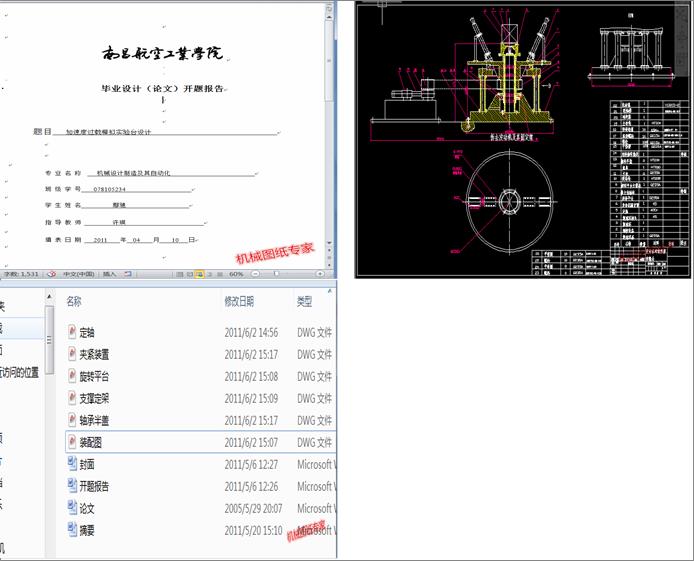Select the file named 旋转平台
694x561 pixels.
(94, 377)
